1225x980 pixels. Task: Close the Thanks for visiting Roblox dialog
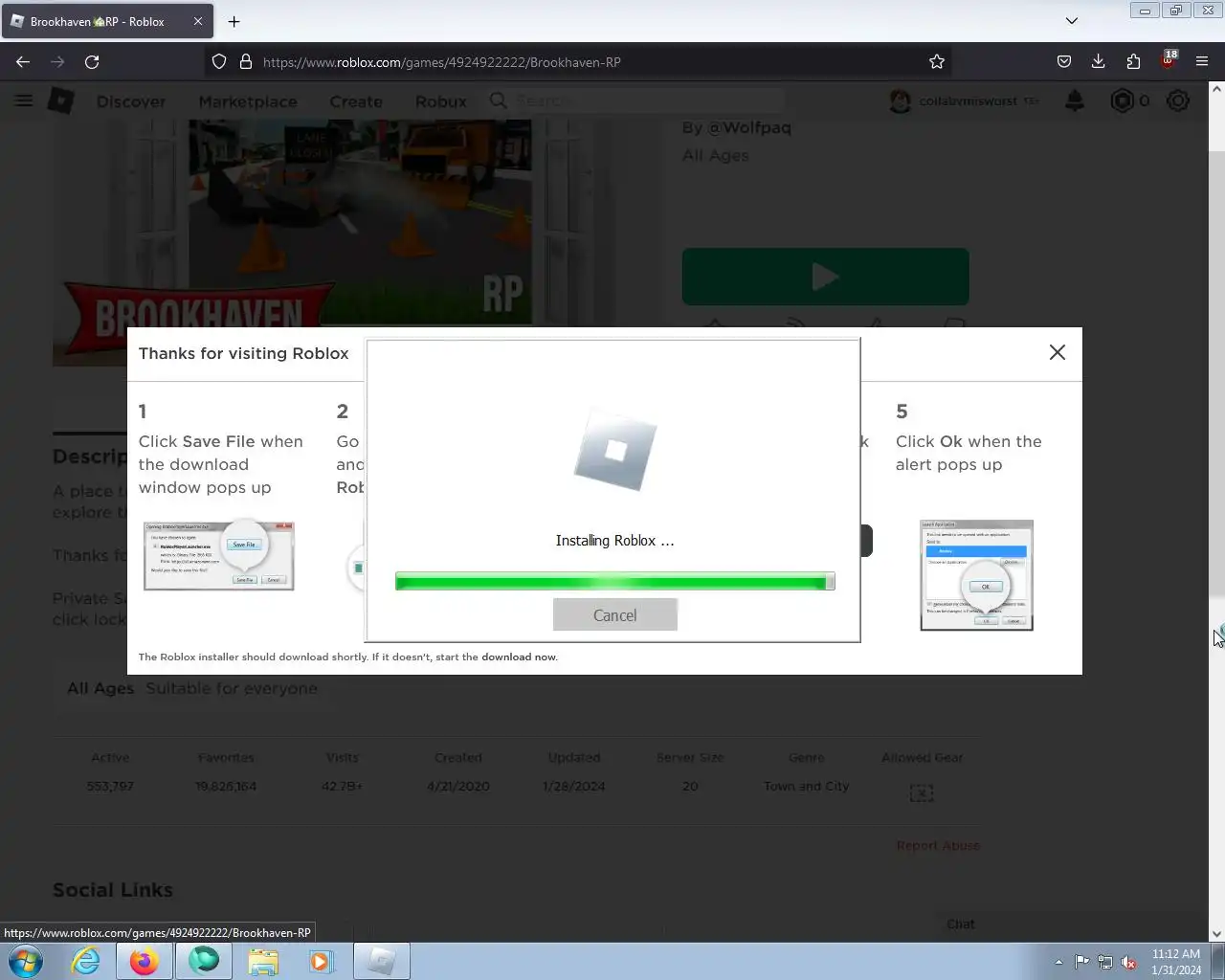[x=1057, y=352]
